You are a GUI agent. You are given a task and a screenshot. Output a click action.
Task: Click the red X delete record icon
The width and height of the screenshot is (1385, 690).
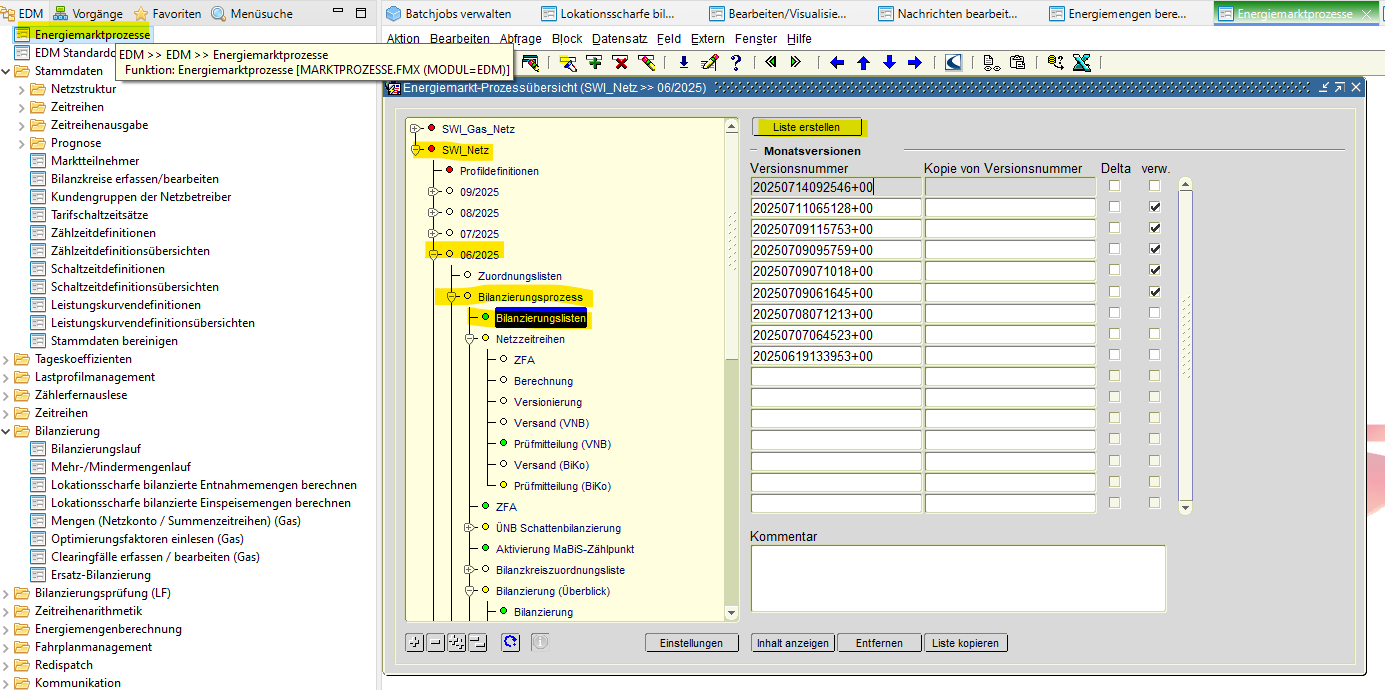(x=620, y=62)
